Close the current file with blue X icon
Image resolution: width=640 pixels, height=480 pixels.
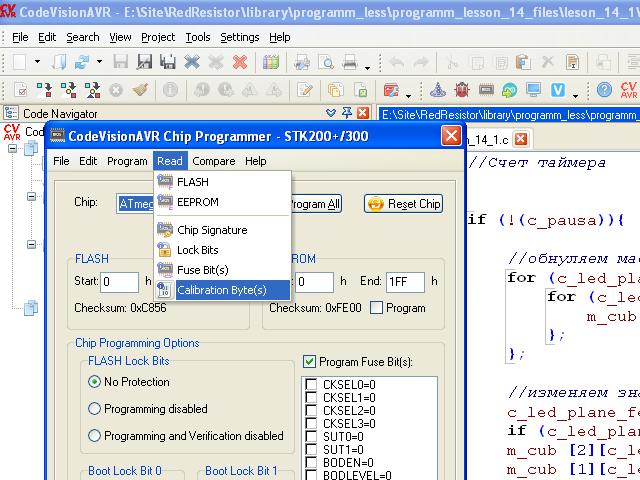click(x=191, y=62)
